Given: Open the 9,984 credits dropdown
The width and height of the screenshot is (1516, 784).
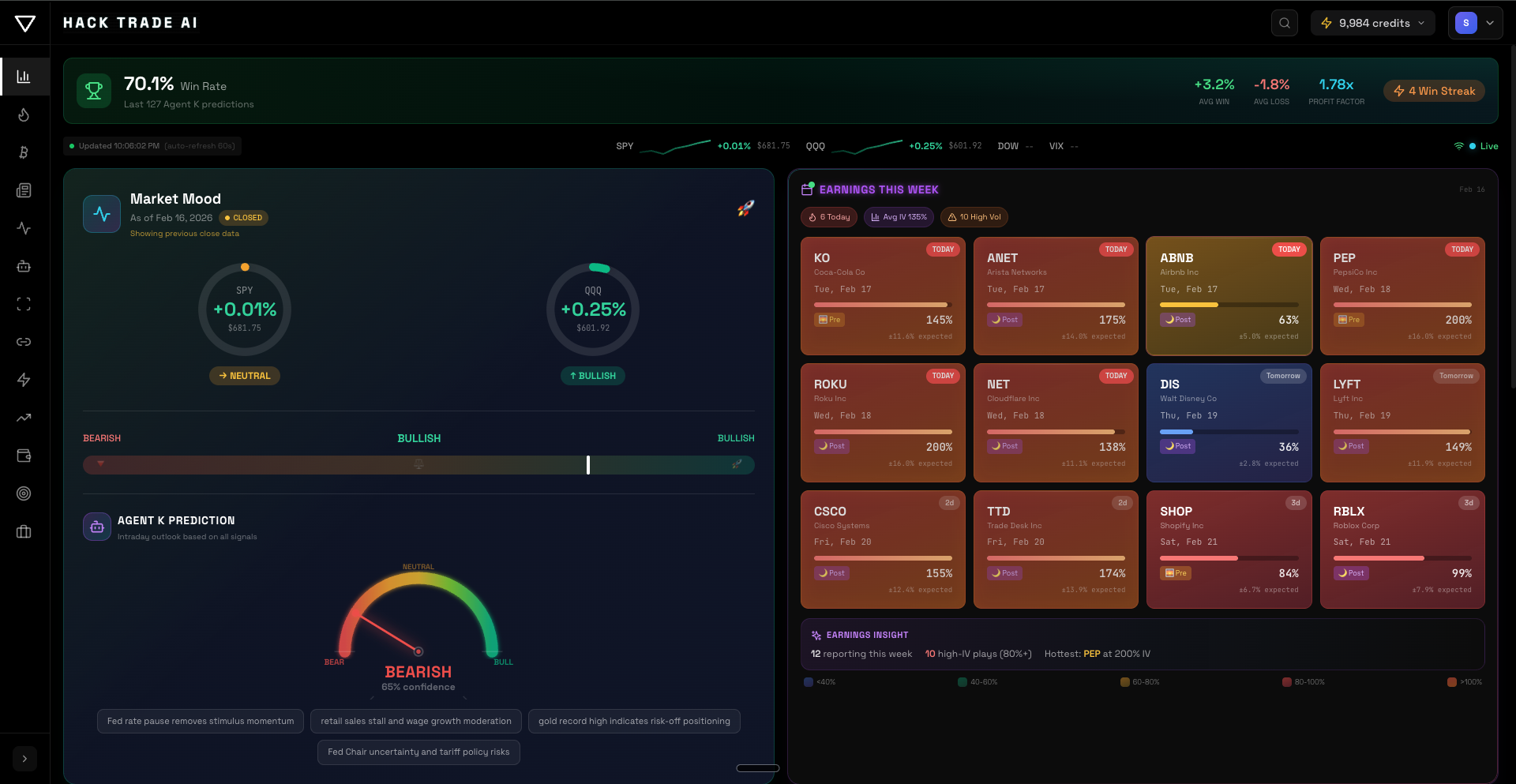Looking at the screenshot, I should pos(1372,23).
